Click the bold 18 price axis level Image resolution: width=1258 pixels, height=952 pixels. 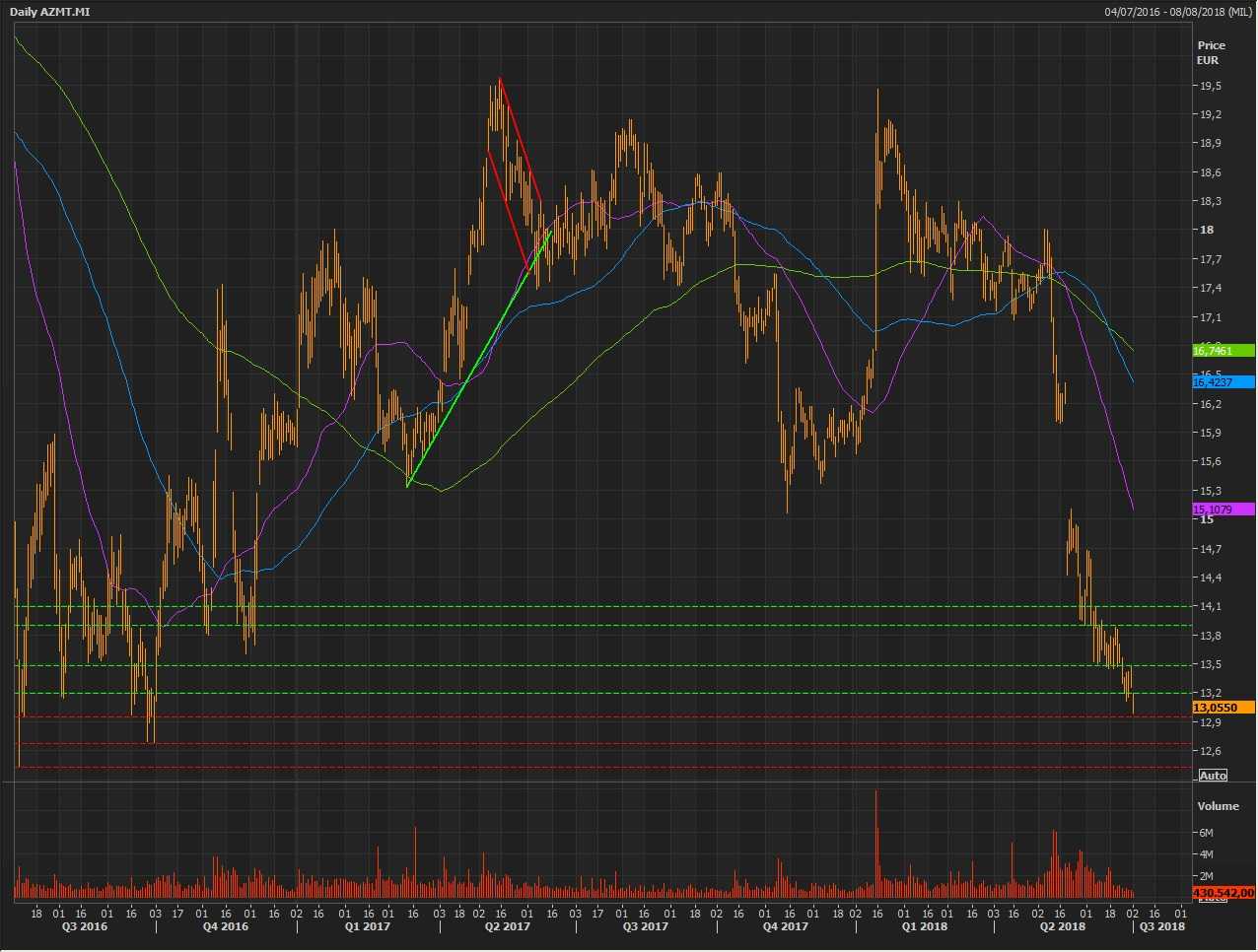[1206, 230]
